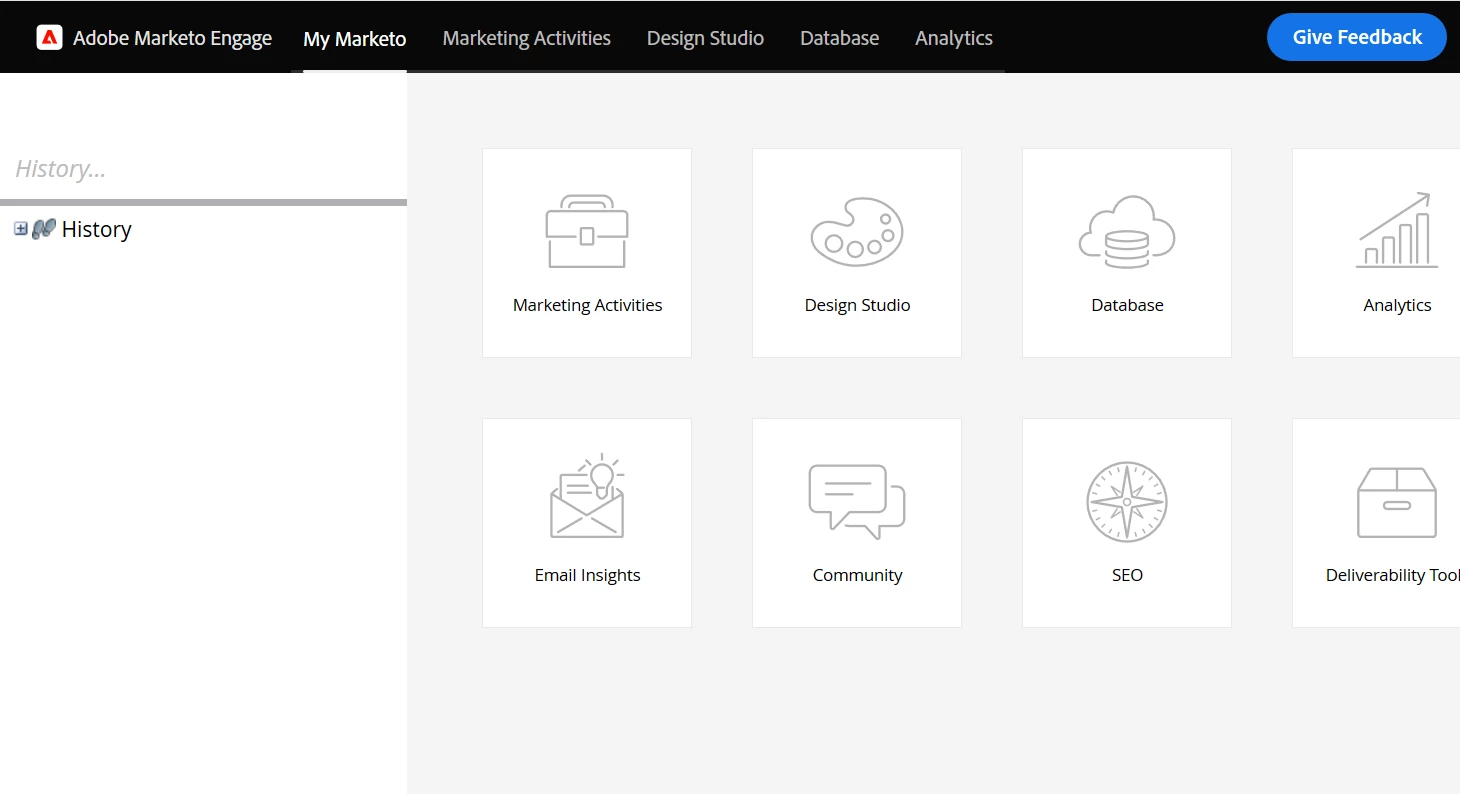Select the History tree item label

click(x=96, y=229)
